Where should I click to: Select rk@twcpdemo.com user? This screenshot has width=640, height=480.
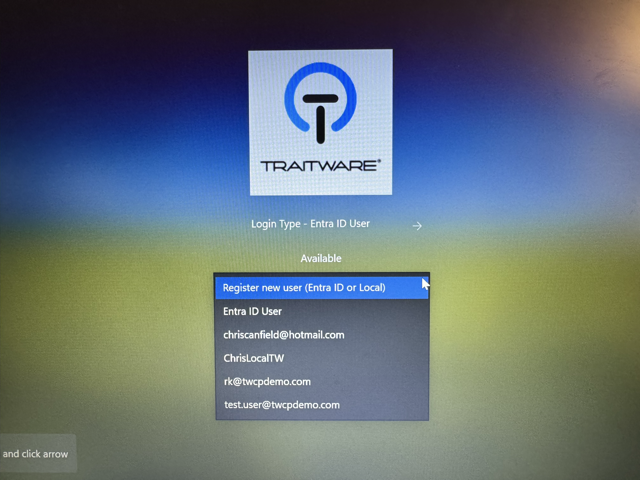point(322,382)
